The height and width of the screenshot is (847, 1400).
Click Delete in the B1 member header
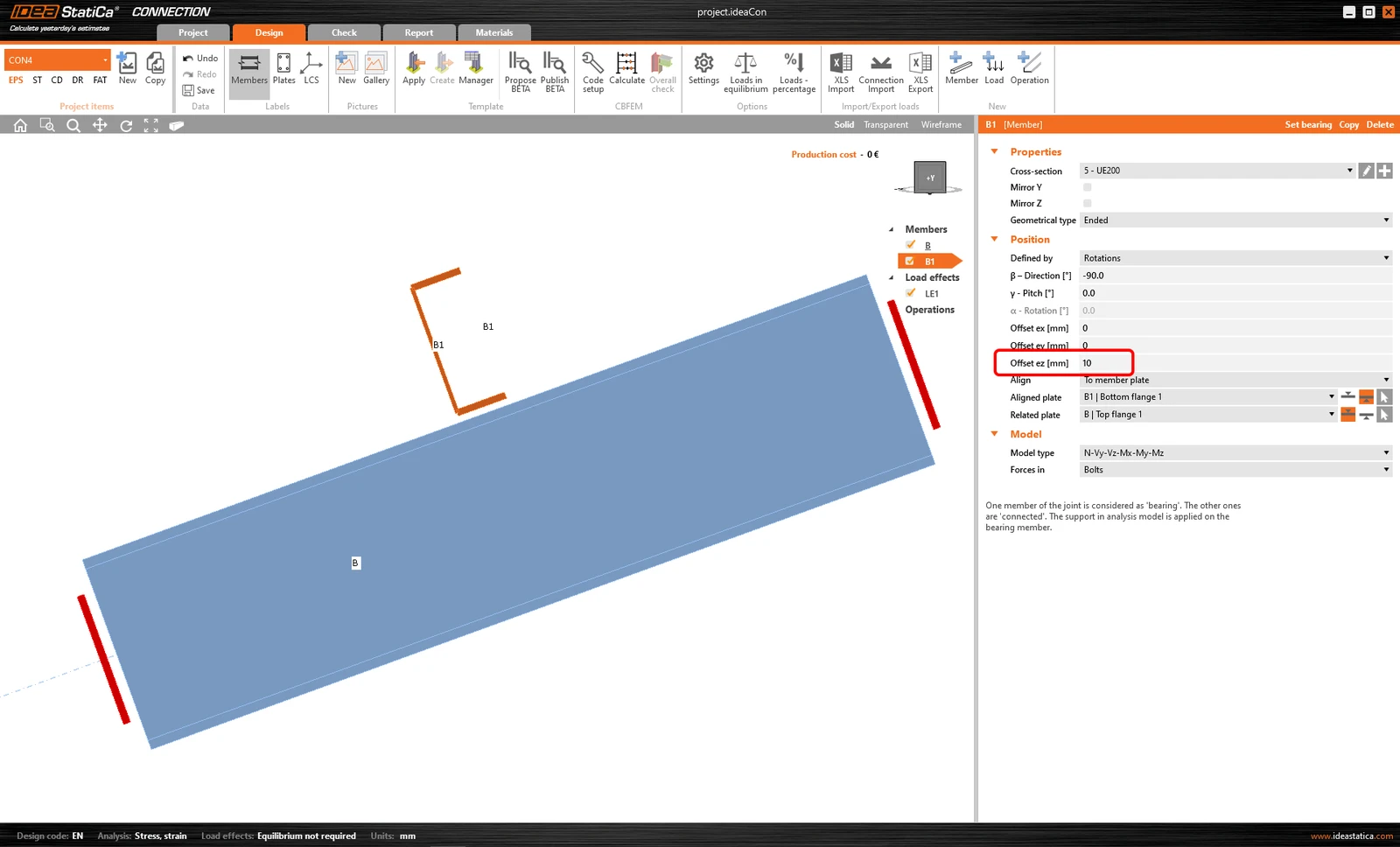(x=1380, y=124)
